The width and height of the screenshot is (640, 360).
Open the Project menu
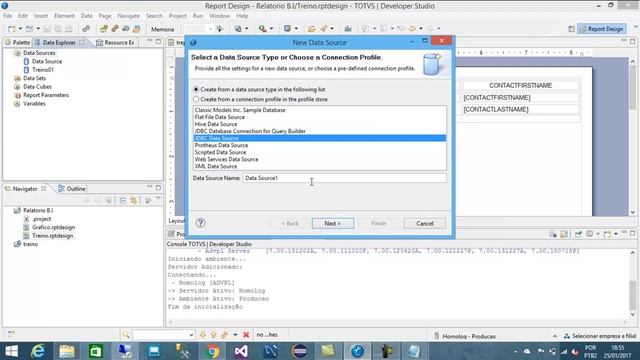click(178, 16)
